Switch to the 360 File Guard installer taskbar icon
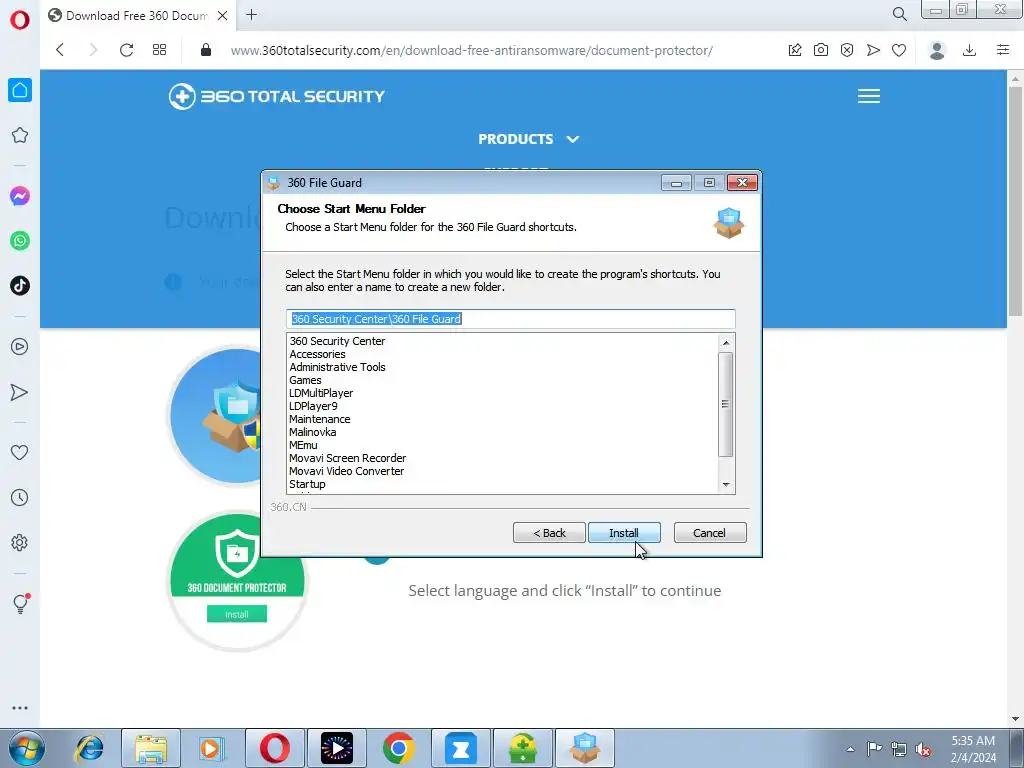Viewport: 1024px width, 768px height. 584,748
